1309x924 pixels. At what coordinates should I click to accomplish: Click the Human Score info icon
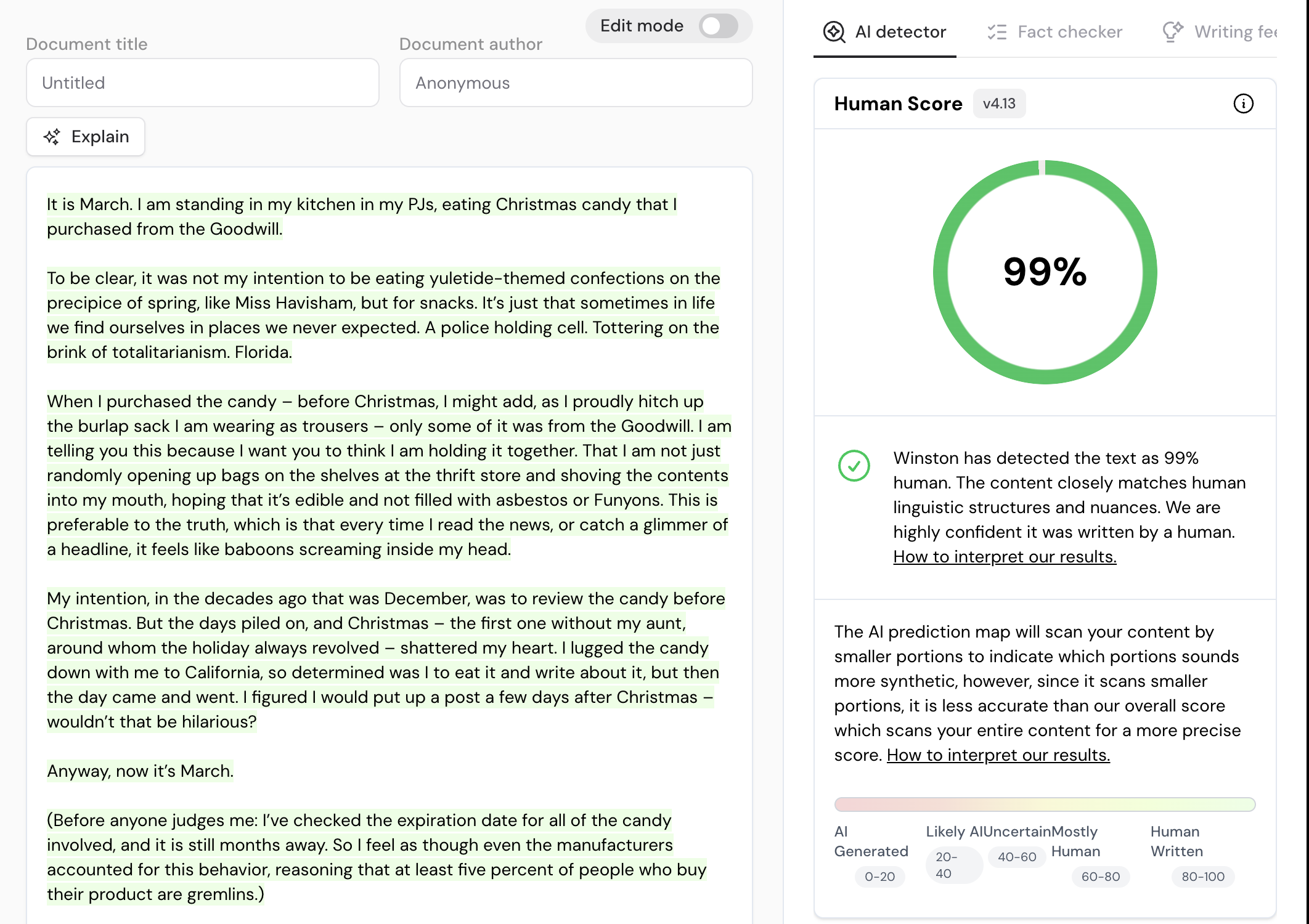(x=1243, y=103)
